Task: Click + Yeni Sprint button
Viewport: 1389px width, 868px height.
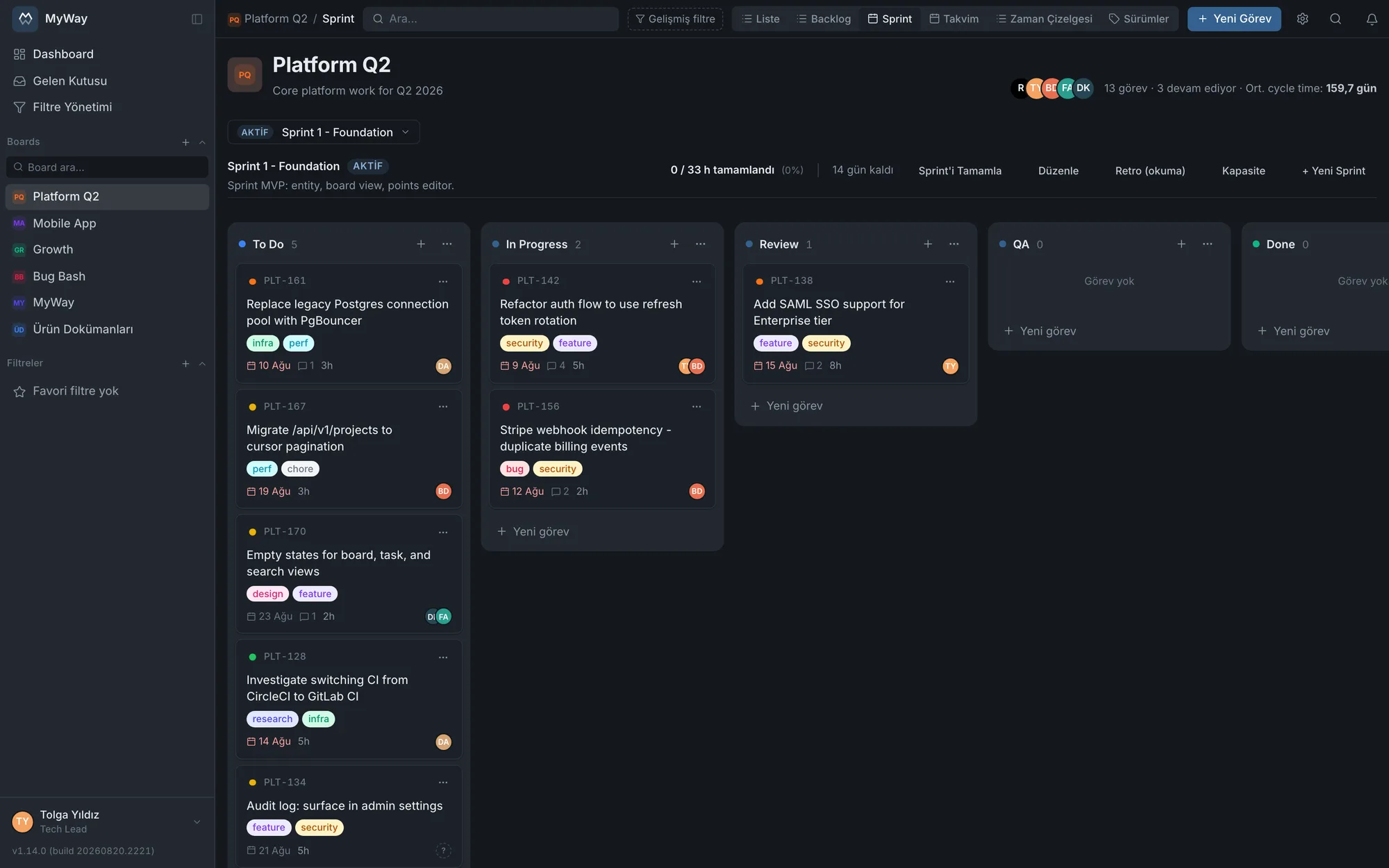Action: click(1333, 171)
